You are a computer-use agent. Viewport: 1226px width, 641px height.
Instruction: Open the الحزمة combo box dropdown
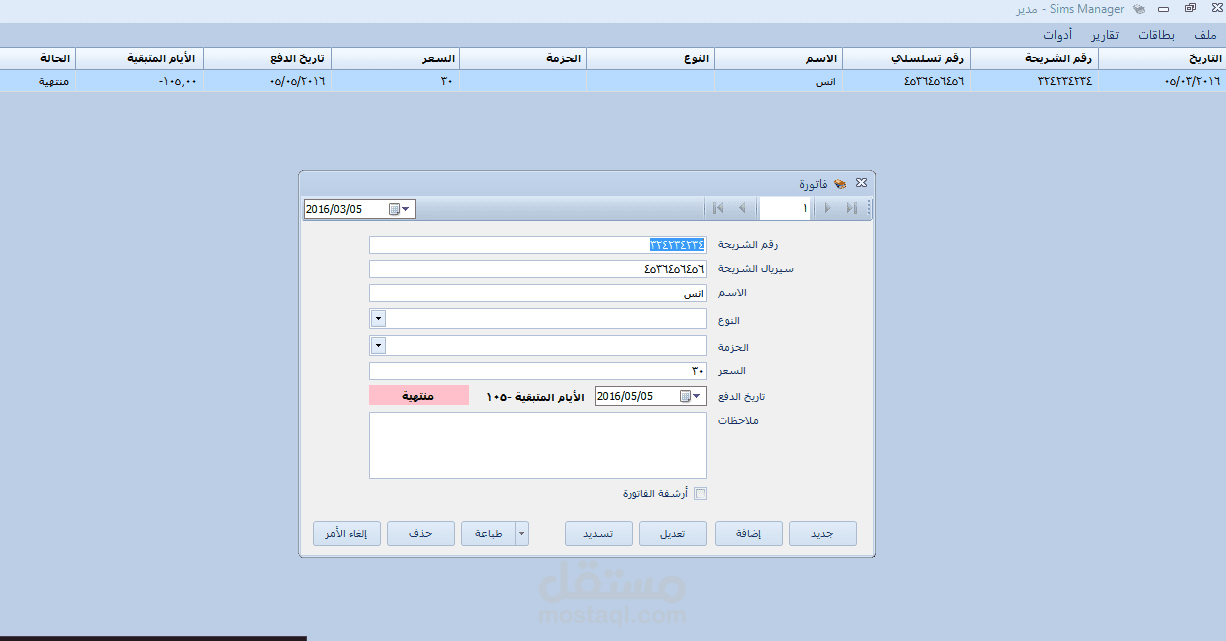click(x=378, y=345)
